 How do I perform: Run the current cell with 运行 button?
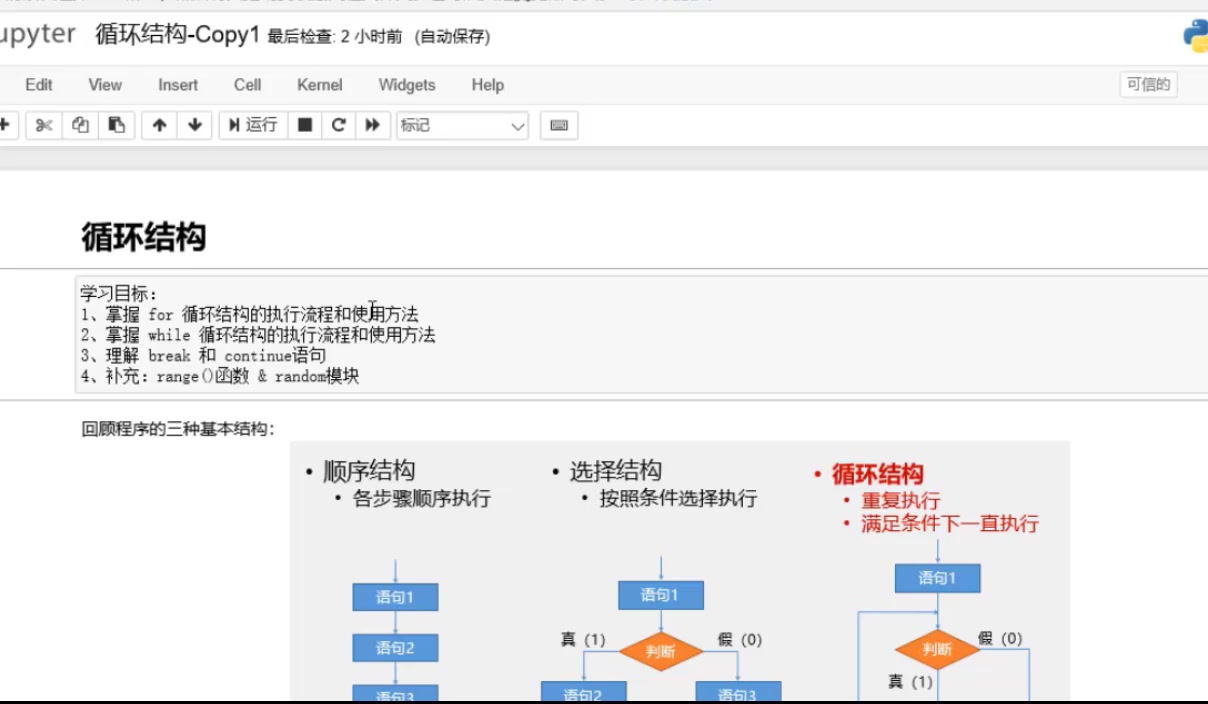pos(254,125)
